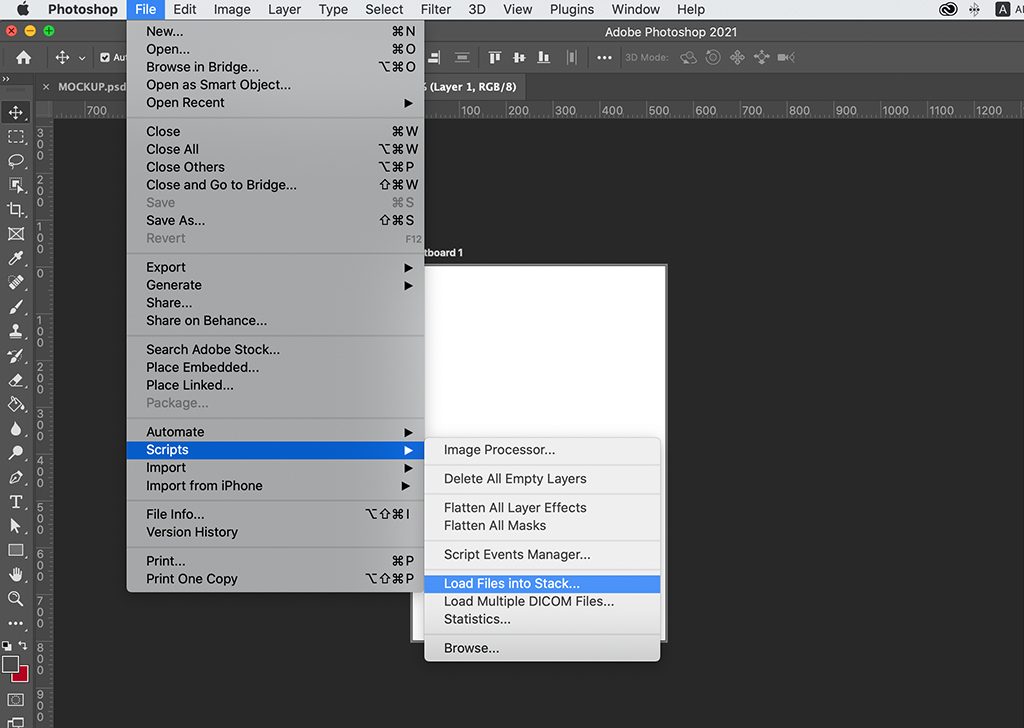Click the Home icon in options bar
The image size is (1024, 728).
pos(23,58)
